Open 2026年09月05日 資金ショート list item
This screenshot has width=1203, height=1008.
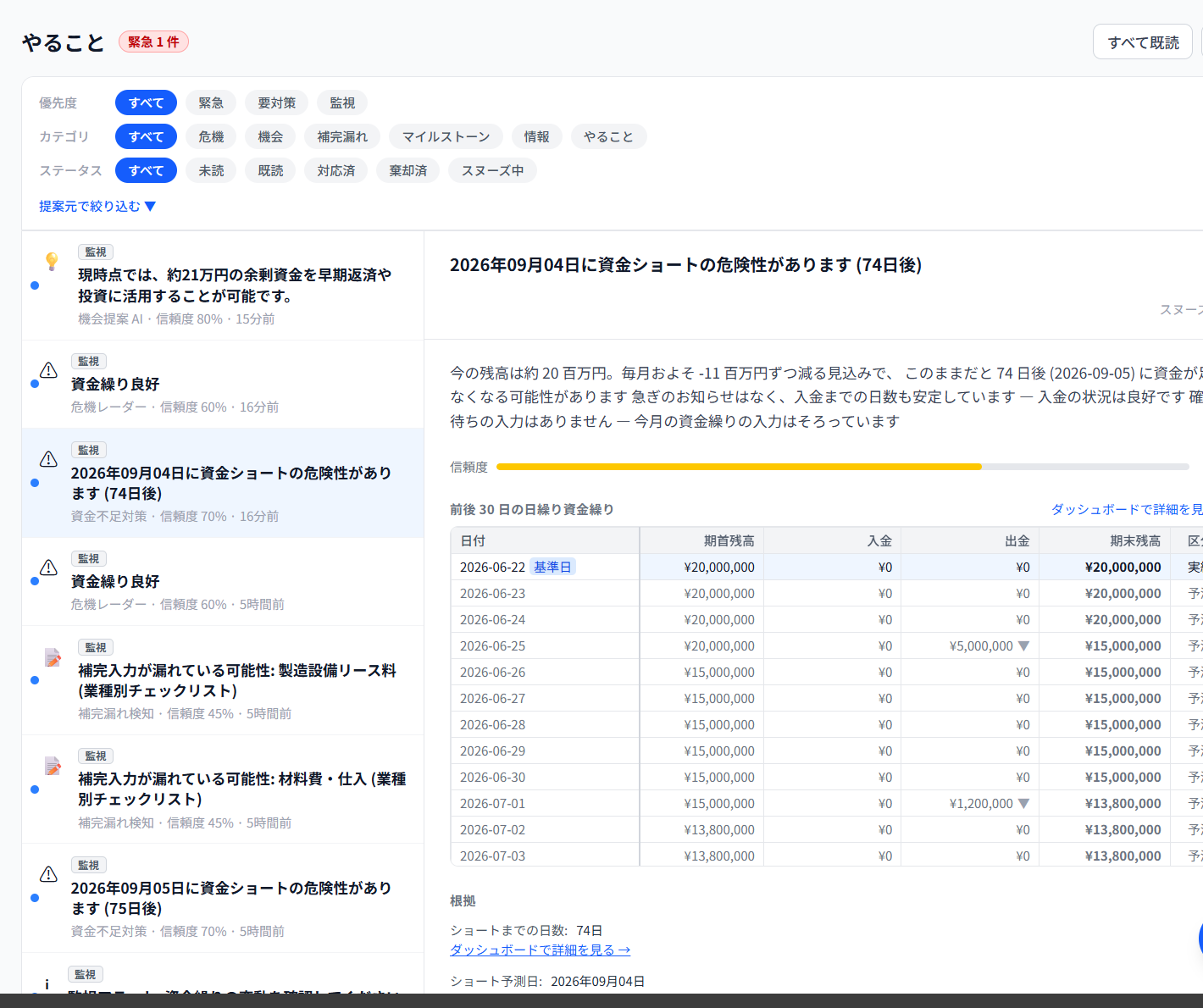coord(223,898)
